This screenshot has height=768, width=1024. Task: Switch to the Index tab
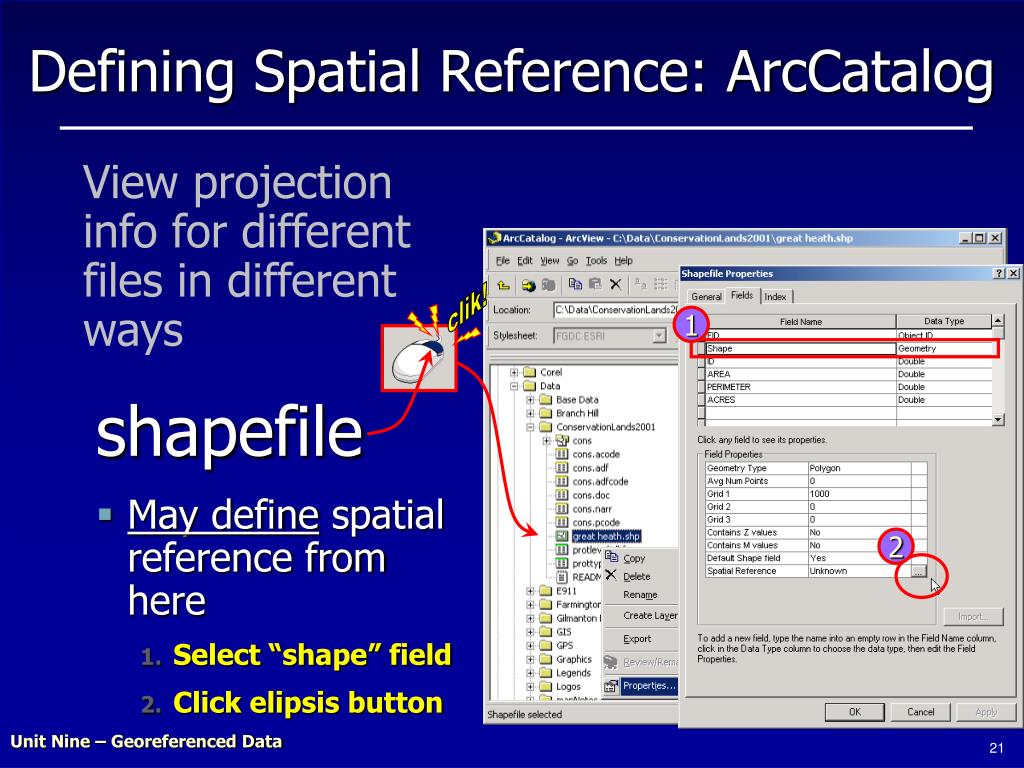coord(776,296)
